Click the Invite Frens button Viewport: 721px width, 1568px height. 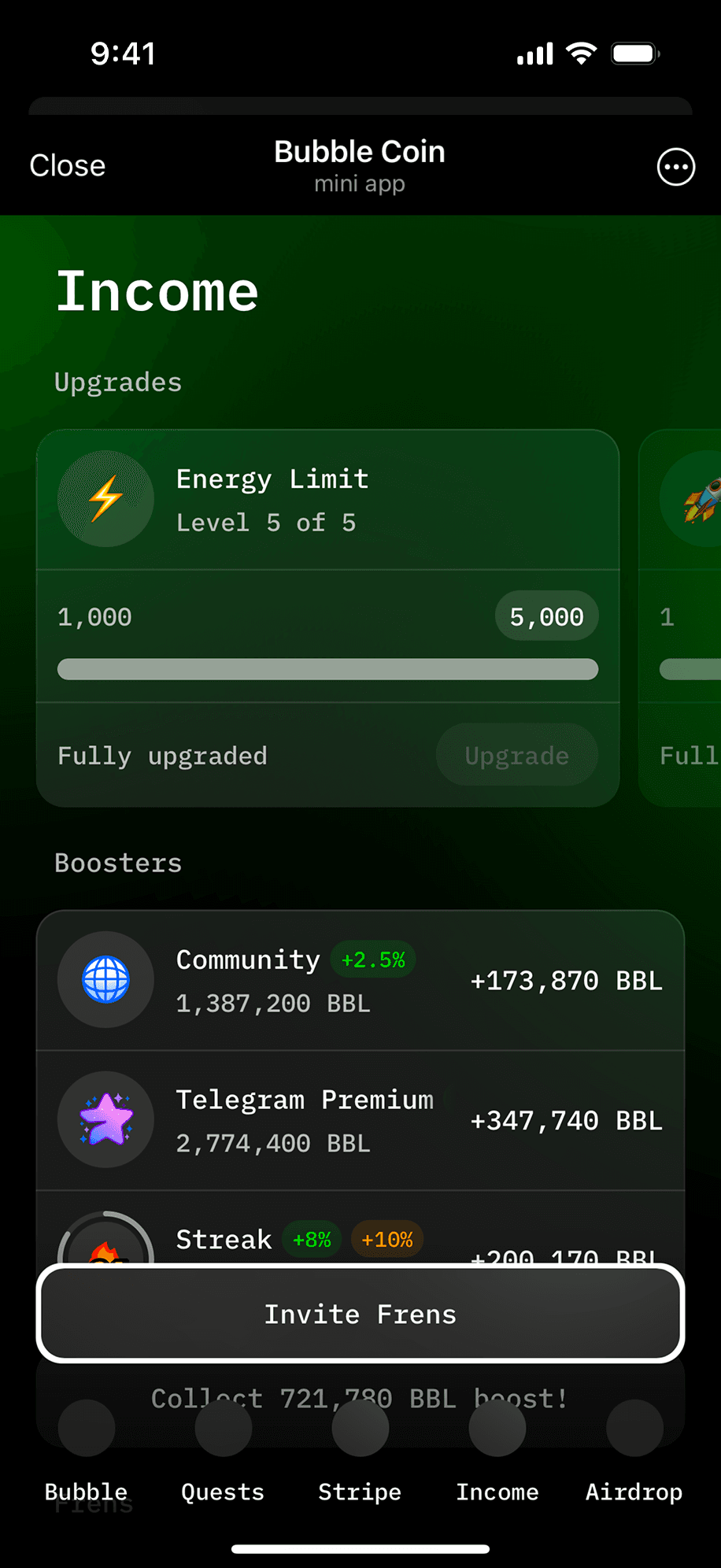360,1314
